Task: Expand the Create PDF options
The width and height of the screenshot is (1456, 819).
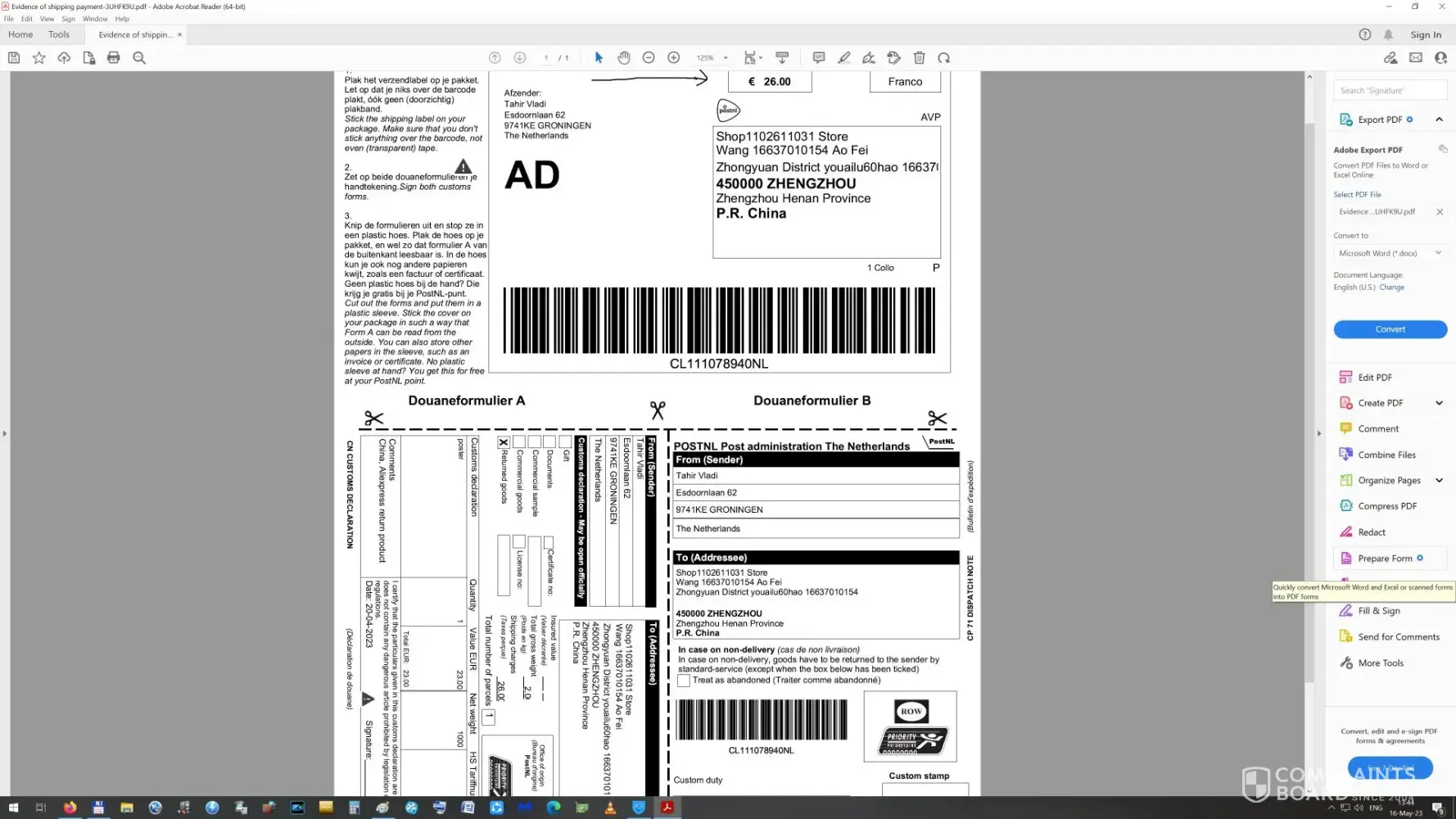Action: [x=1439, y=403]
